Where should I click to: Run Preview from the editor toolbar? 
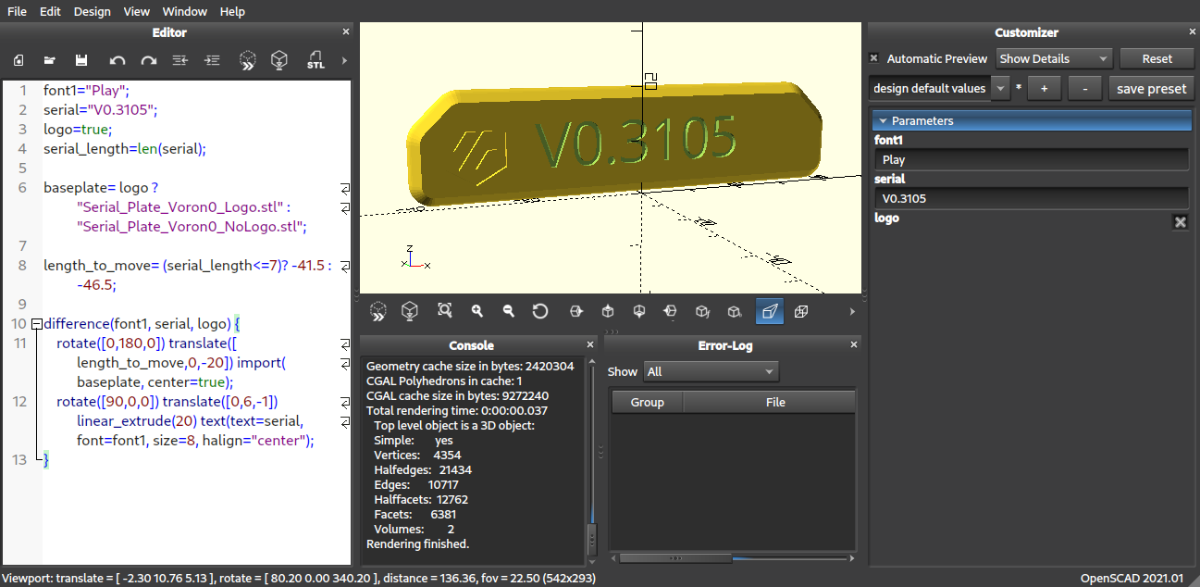tap(247, 61)
